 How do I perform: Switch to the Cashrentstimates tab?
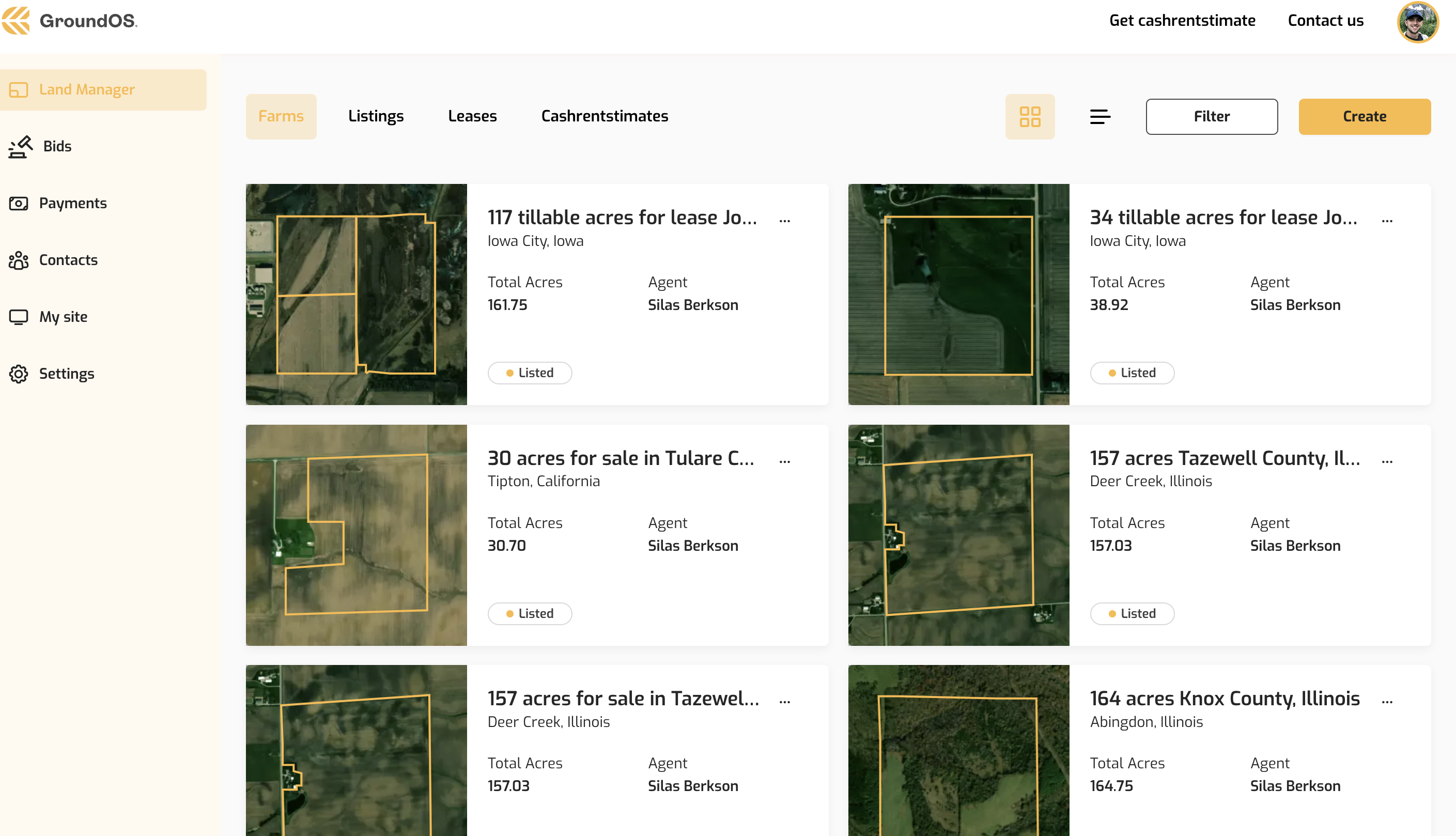[x=605, y=117]
